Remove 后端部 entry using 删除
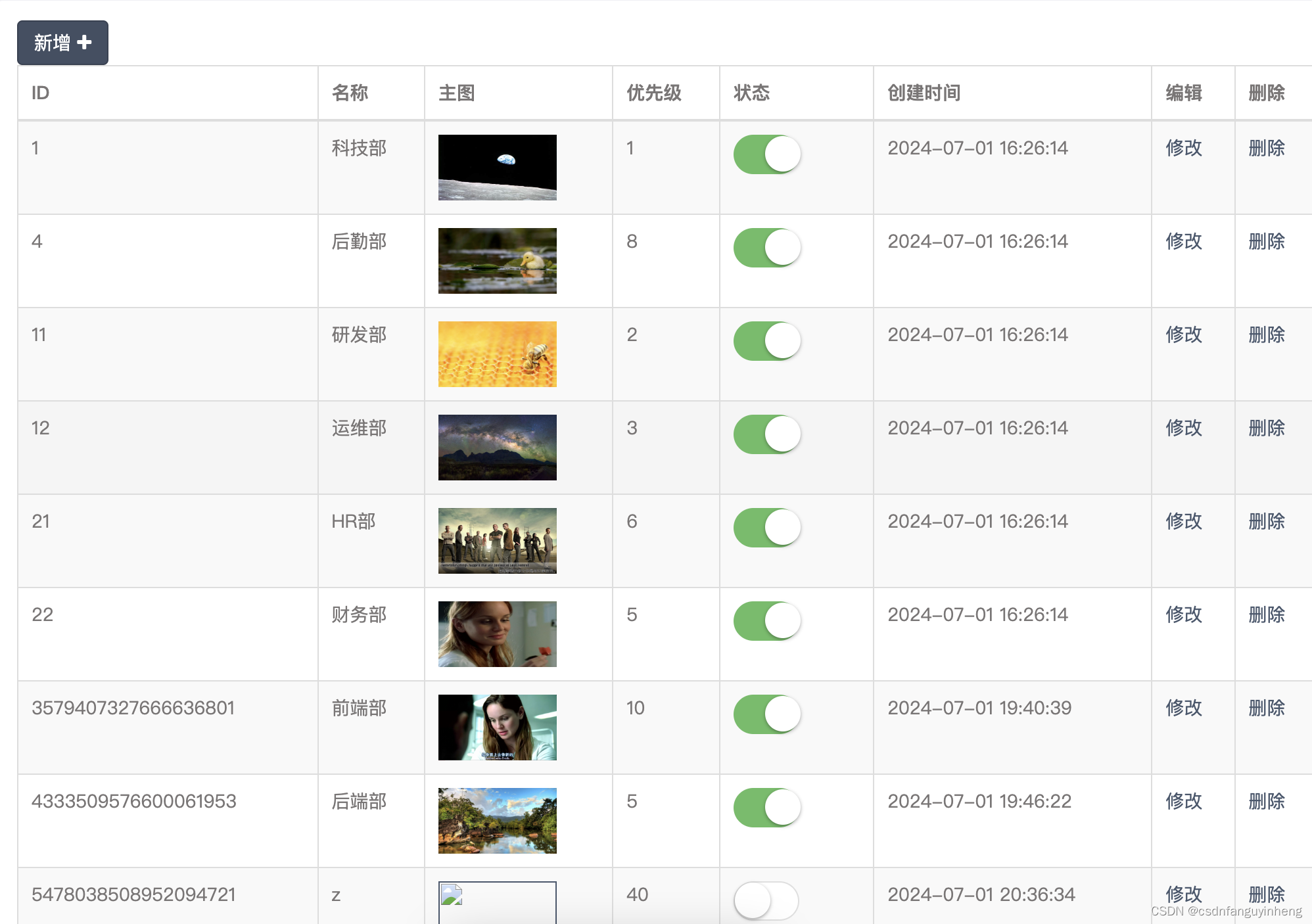The image size is (1312, 924). point(1266,801)
